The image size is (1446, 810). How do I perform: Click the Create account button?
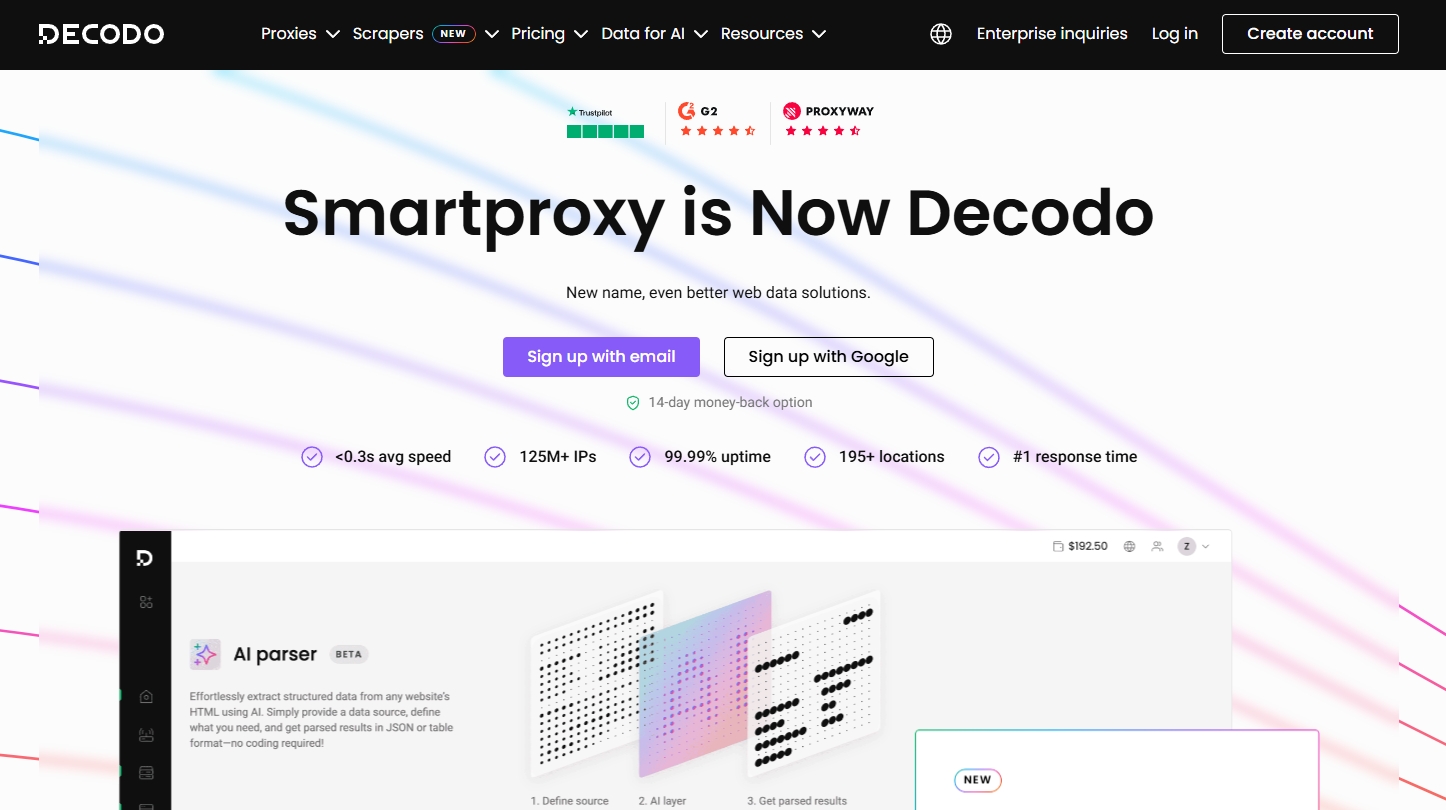pos(1310,34)
